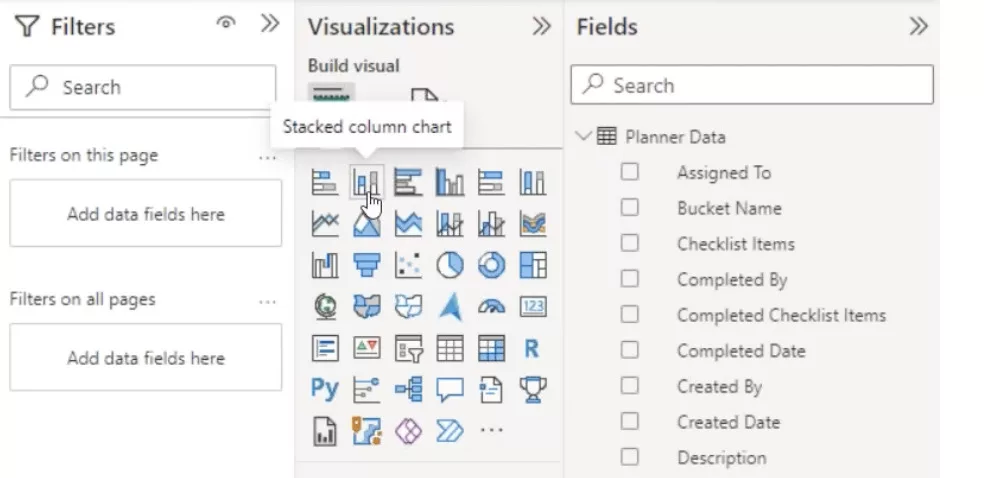Viewport: 984px width, 478px height.
Task: Insert a Paginated report visual
Action: (325, 431)
